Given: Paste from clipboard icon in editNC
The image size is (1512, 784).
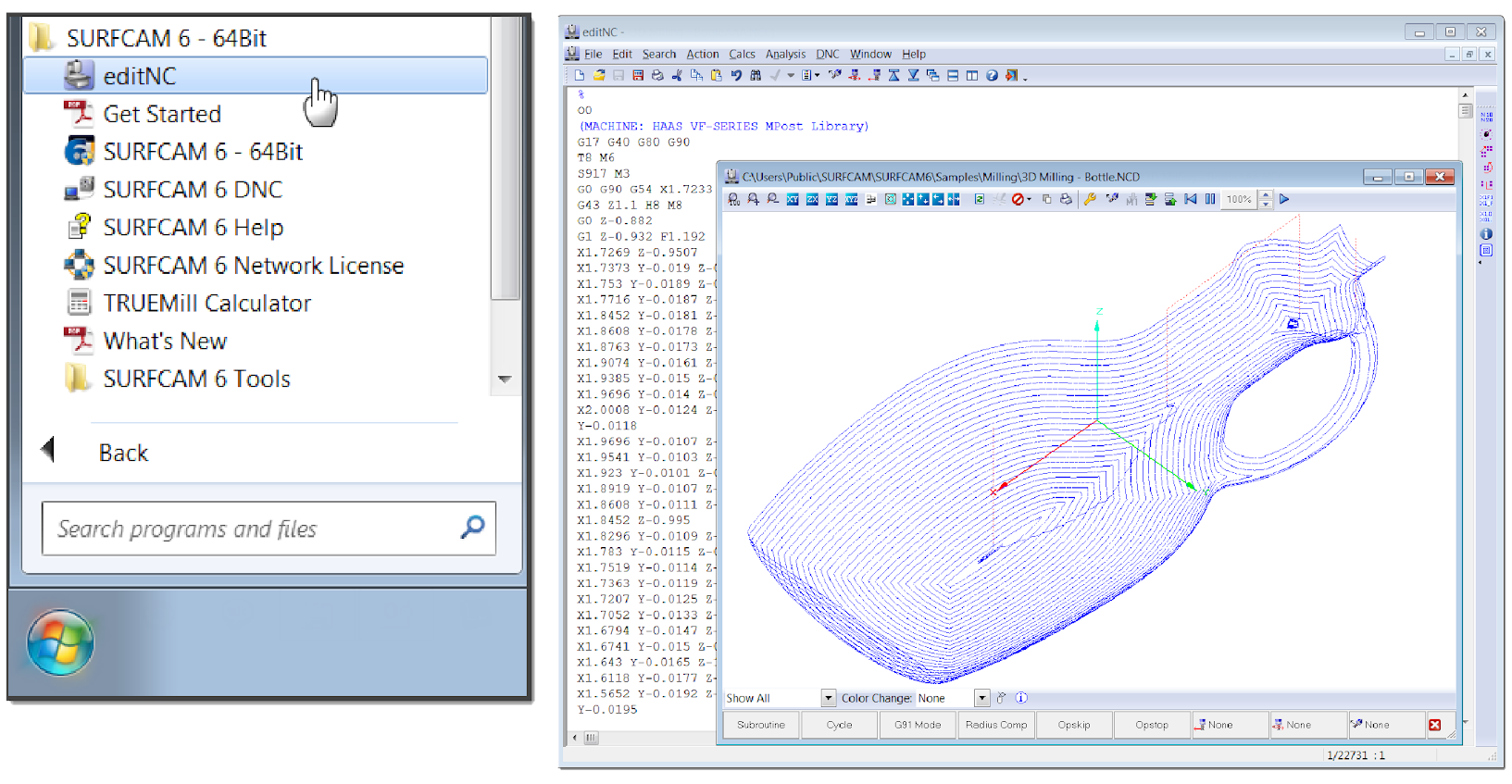Looking at the screenshot, I should [x=717, y=76].
